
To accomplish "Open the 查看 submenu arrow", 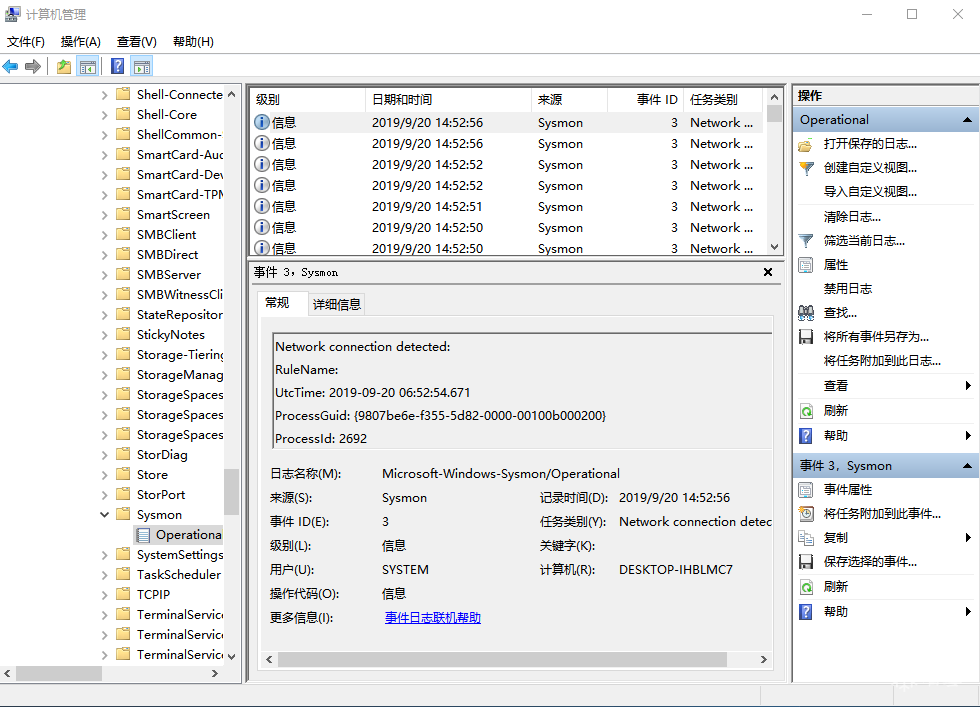I will click(x=968, y=386).
